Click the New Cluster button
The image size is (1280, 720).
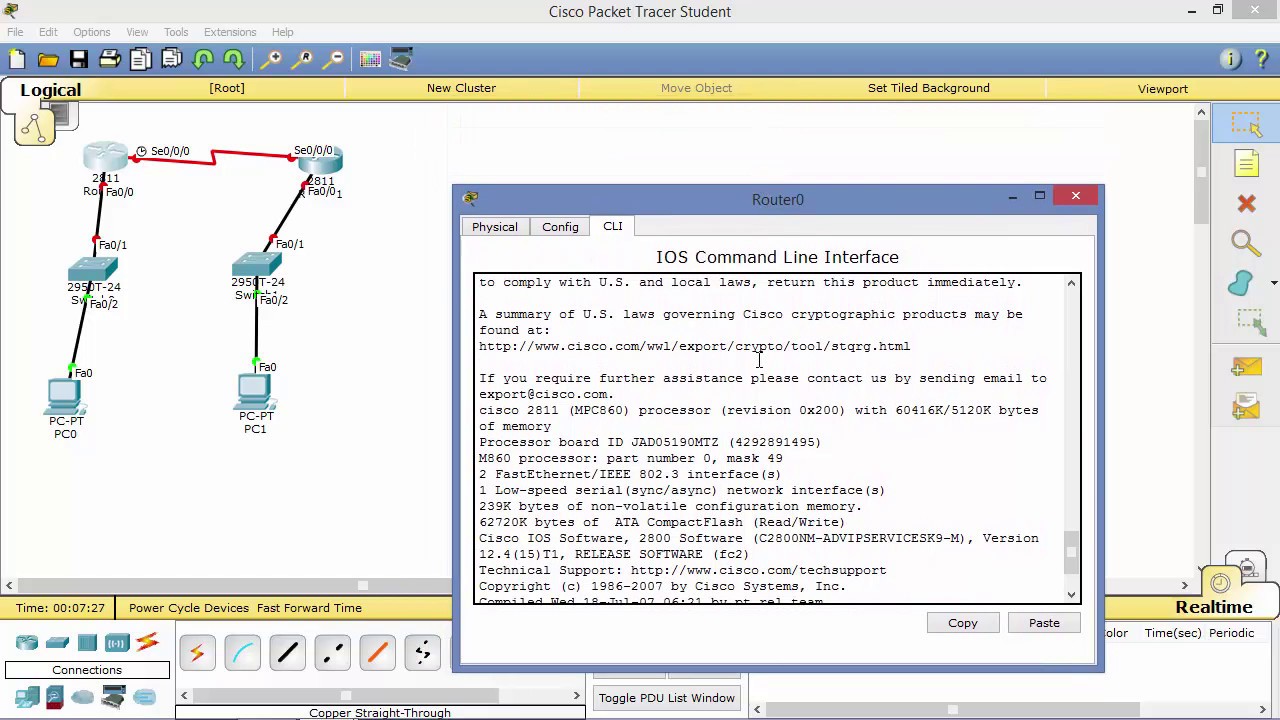[461, 88]
